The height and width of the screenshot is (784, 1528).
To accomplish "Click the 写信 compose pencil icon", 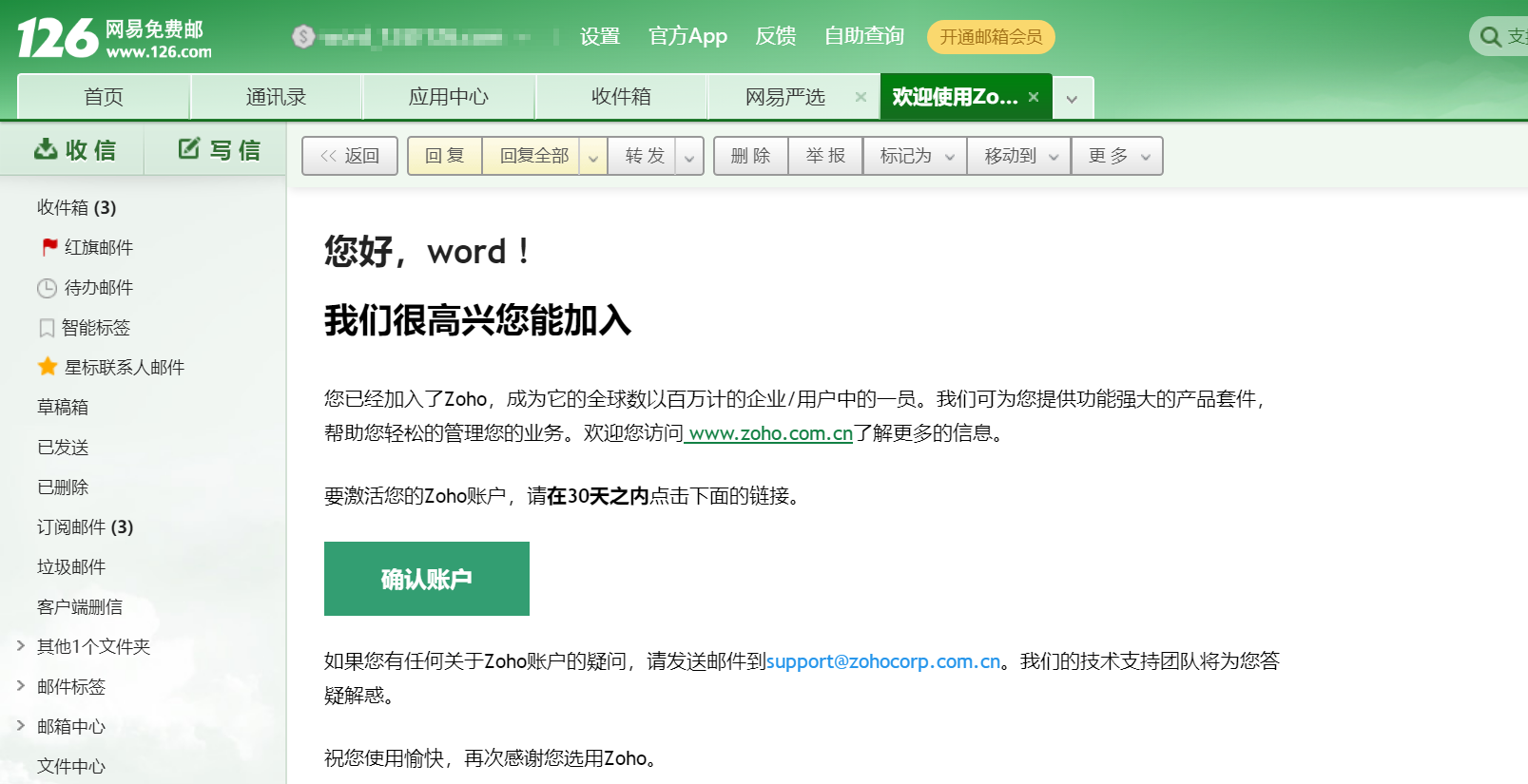I will [189, 149].
